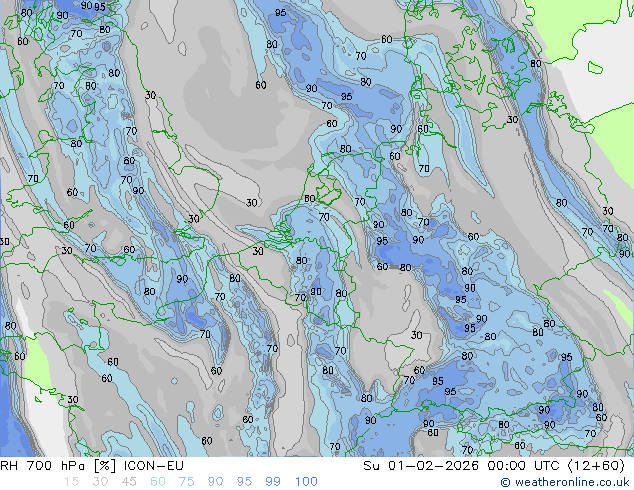Select the "90" value in the bottom legend scale
This screenshot has height=490, width=634.
215,482
